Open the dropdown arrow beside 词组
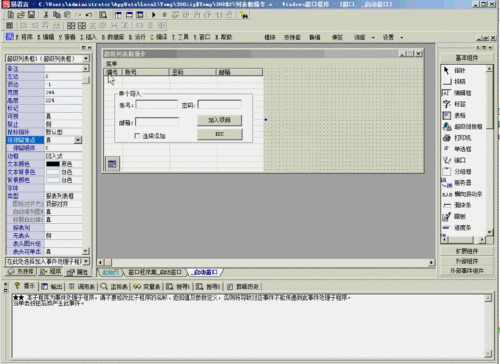The width and height of the screenshot is (500, 364). 373,37
